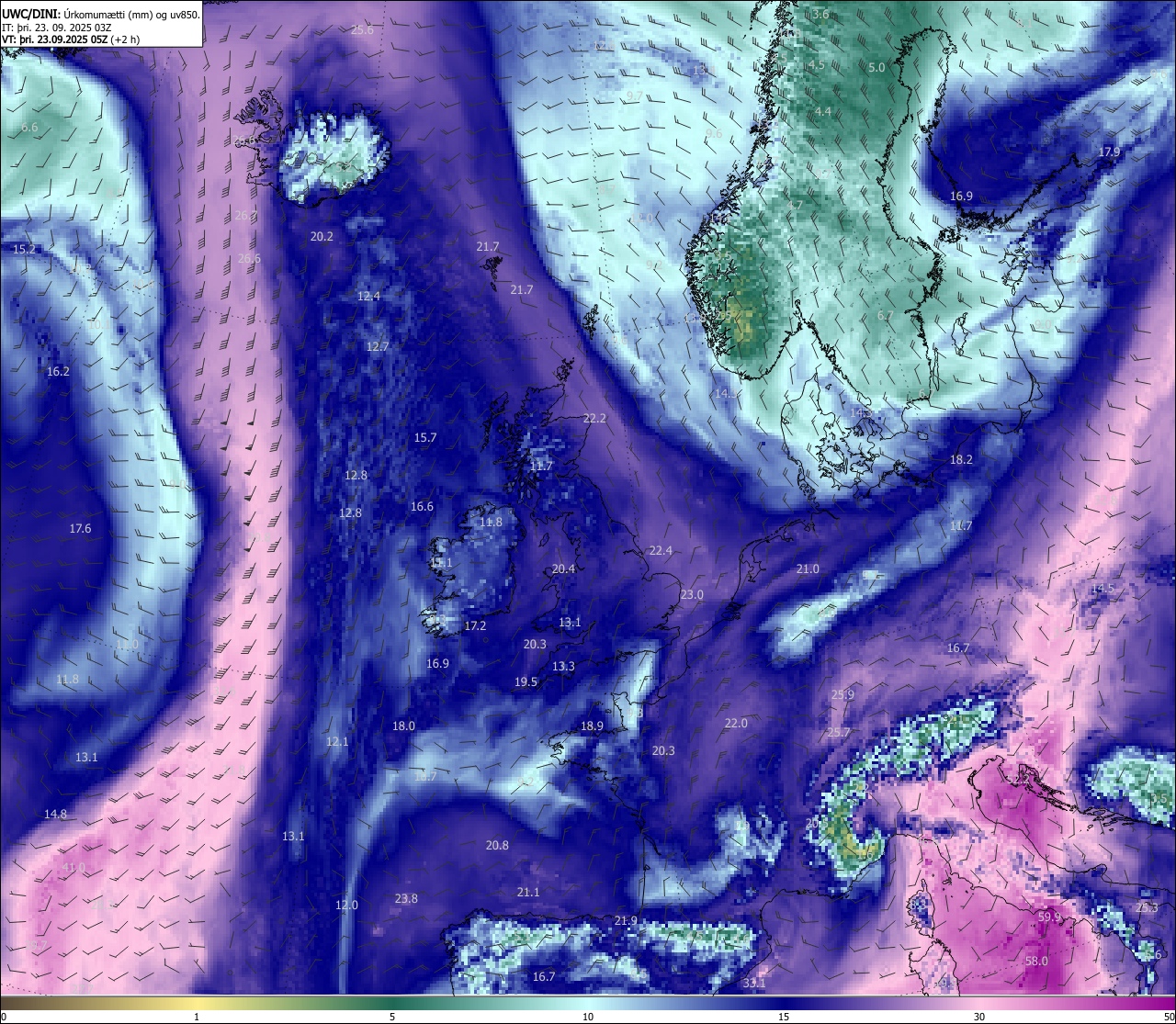Click the 20.2 value south of Iceland

pos(322,236)
